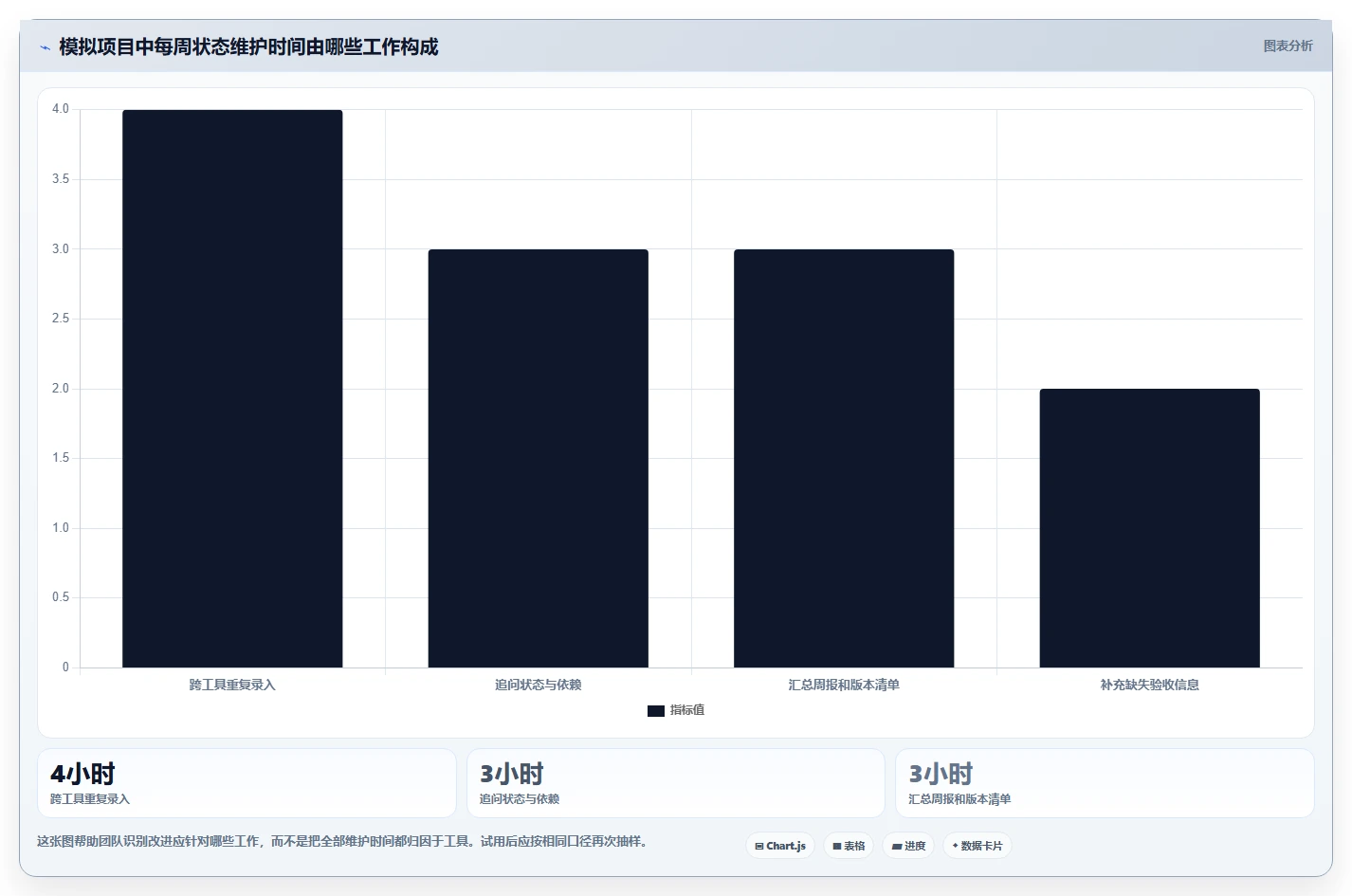Toggle the 指标值 legend color swatch
1352x896 pixels.
(x=656, y=711)
